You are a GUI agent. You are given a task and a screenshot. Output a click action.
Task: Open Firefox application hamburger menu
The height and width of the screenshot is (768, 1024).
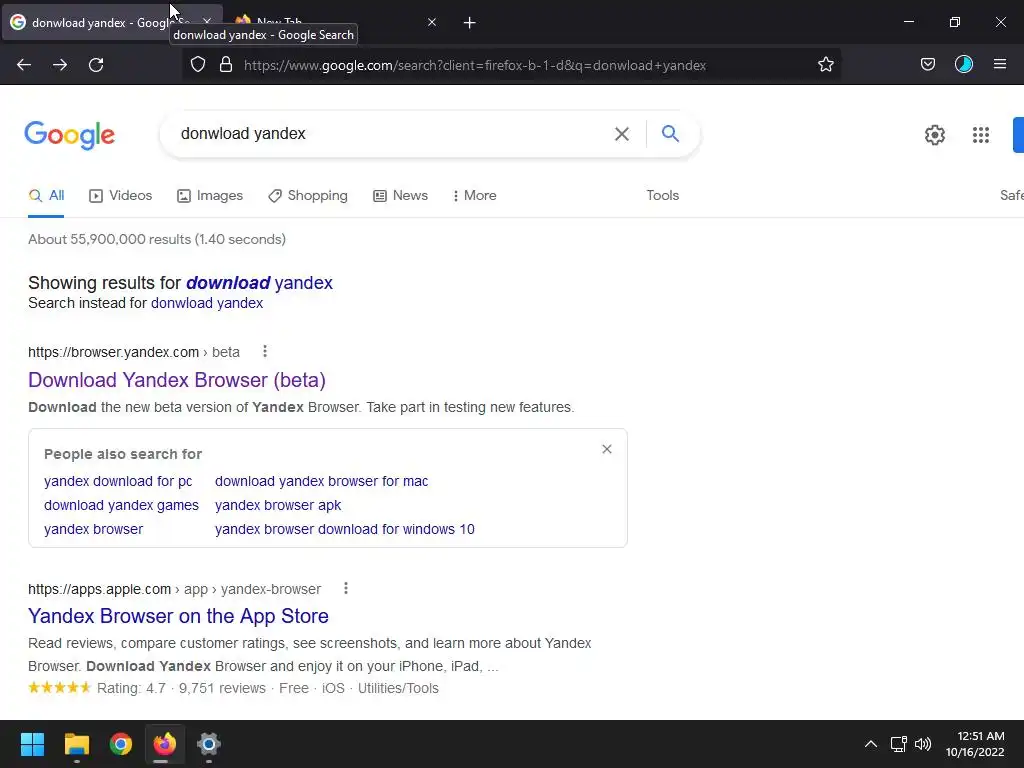tap(1000, 65)
